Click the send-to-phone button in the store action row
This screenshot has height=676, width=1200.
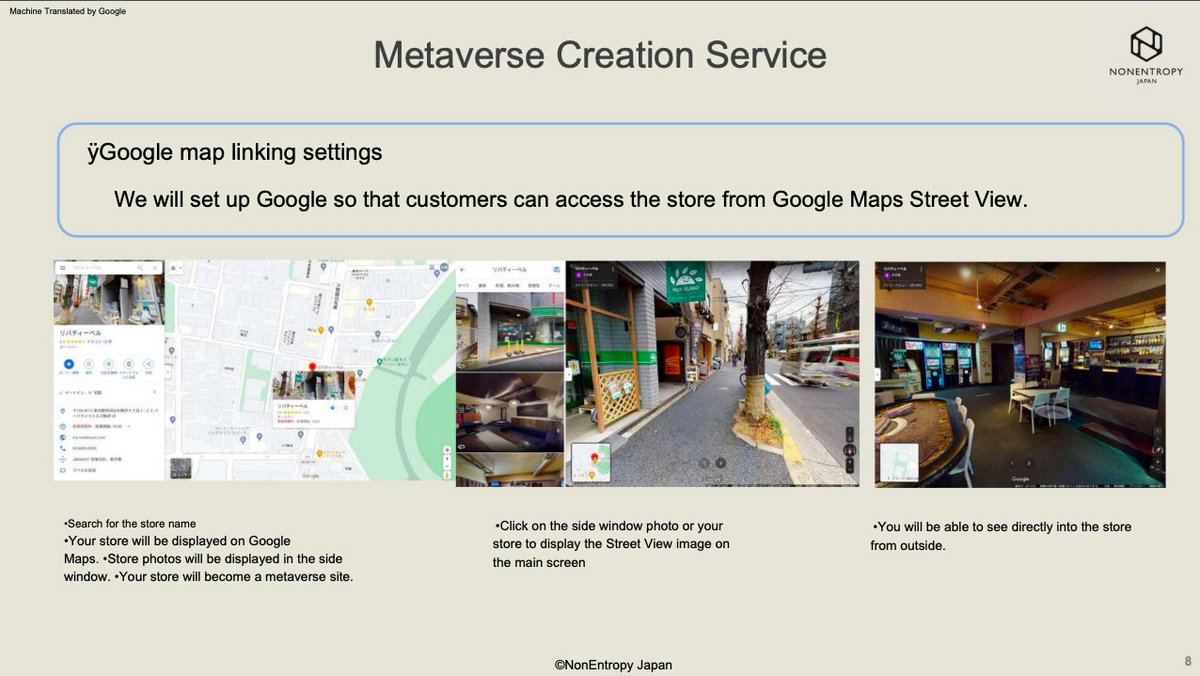[x=128, y=364]
